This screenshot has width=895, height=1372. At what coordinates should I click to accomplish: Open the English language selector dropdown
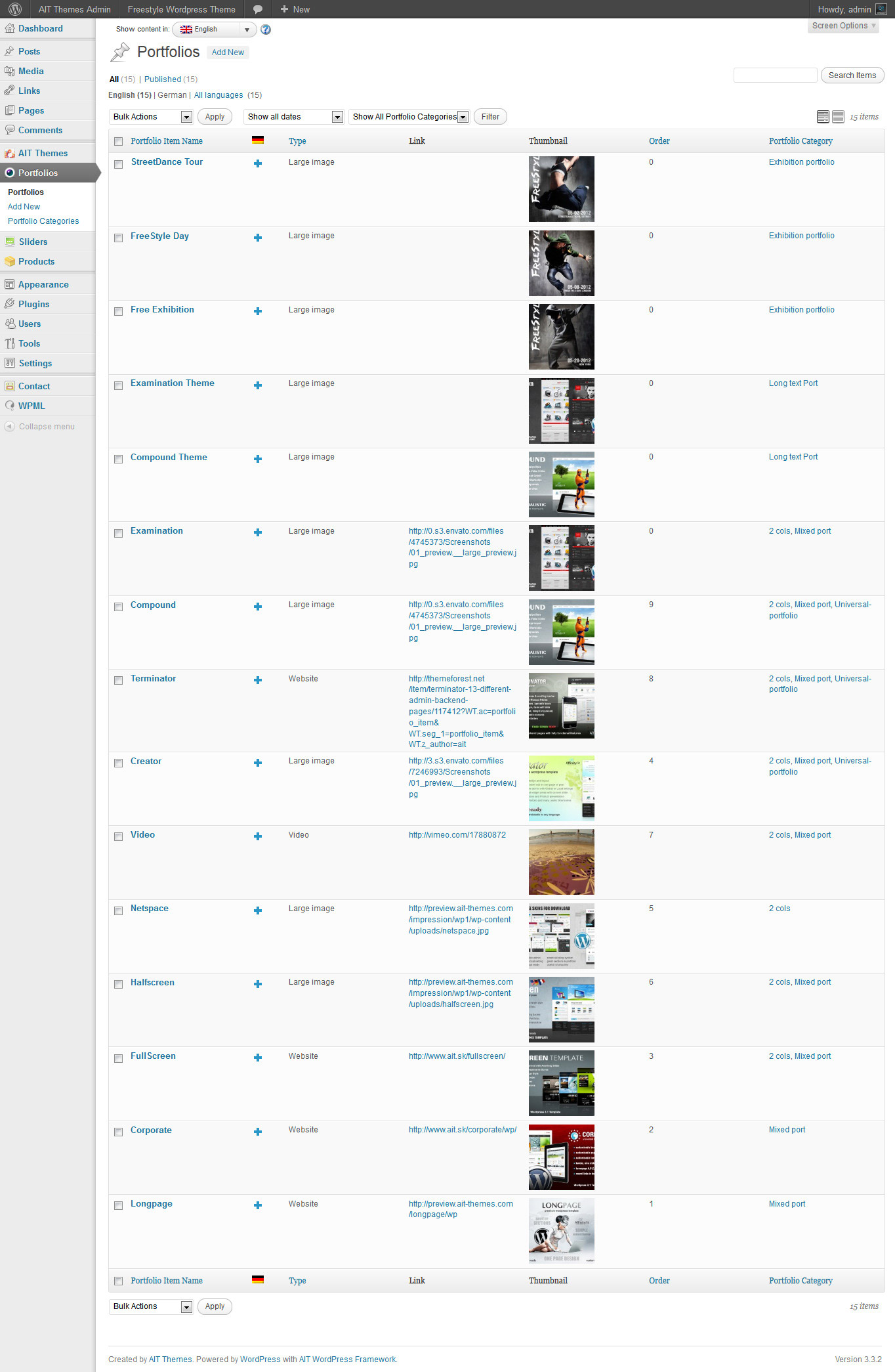214,30
